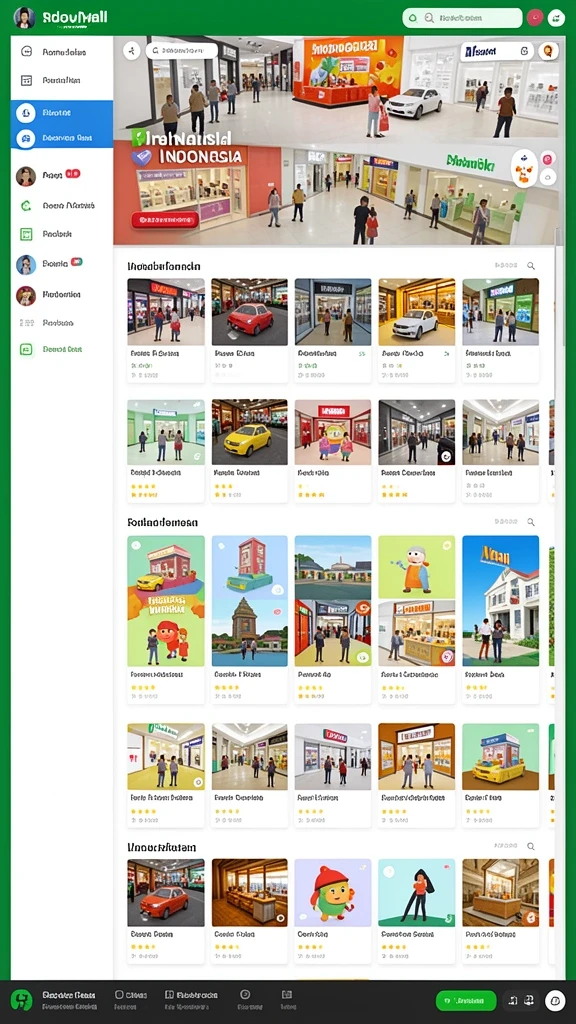Open search icon in first product section header
Viewport: 576px width, 1024px height.
[531, 266]
